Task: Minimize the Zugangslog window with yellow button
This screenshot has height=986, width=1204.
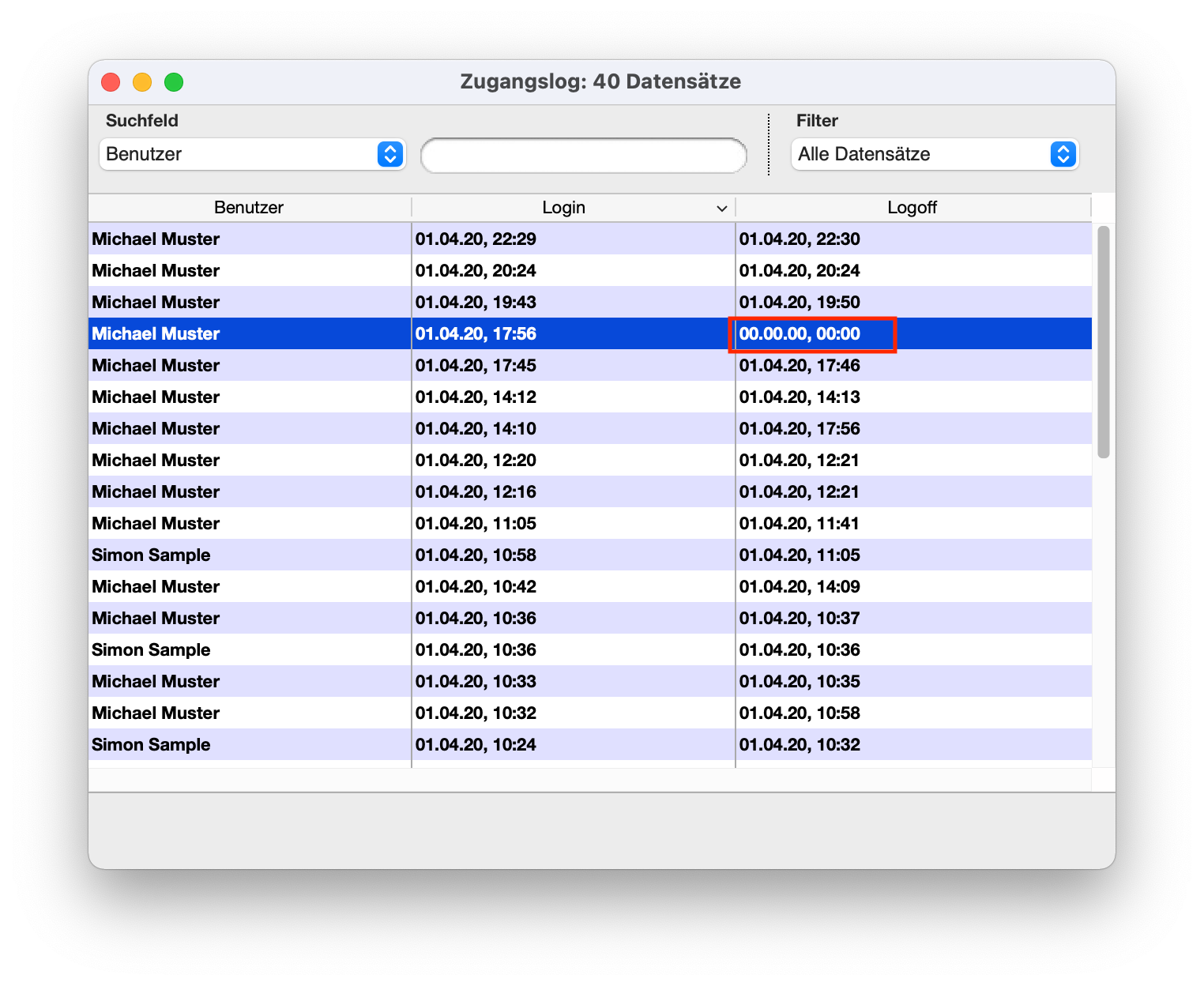Action: (142, 82)
